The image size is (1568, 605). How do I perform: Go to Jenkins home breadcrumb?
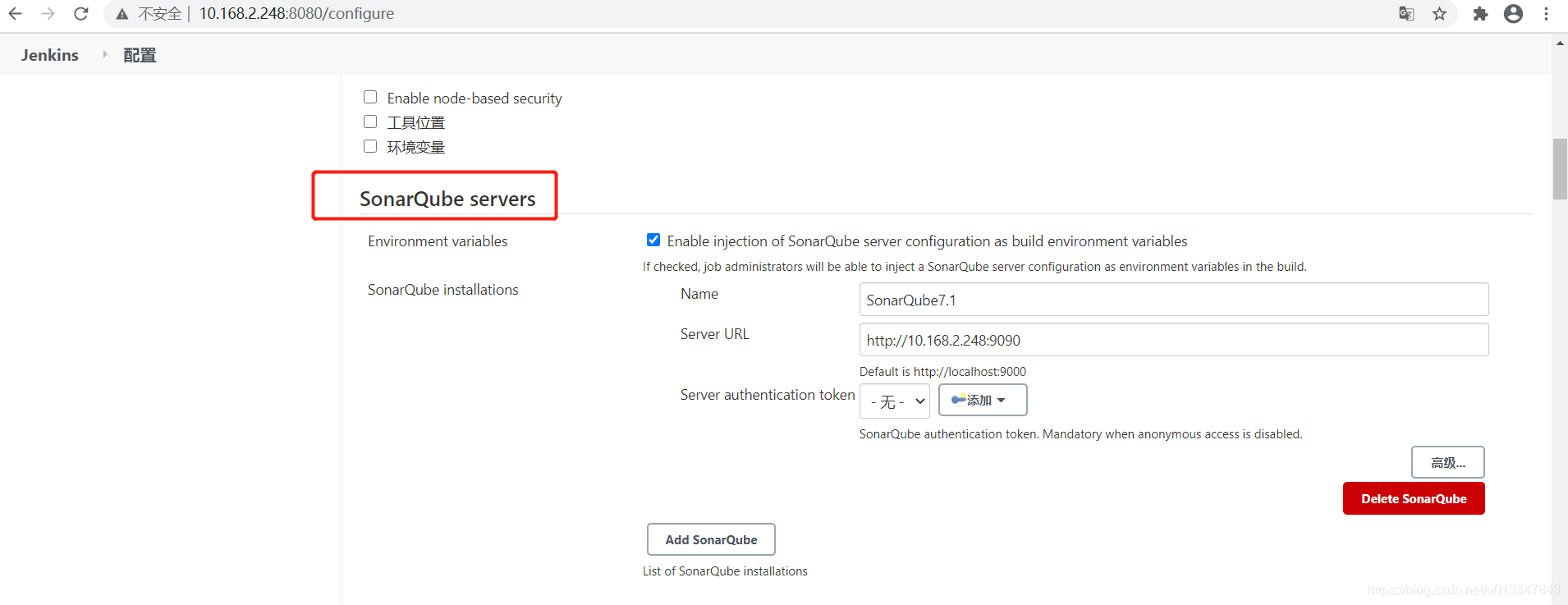pos(50,55)
